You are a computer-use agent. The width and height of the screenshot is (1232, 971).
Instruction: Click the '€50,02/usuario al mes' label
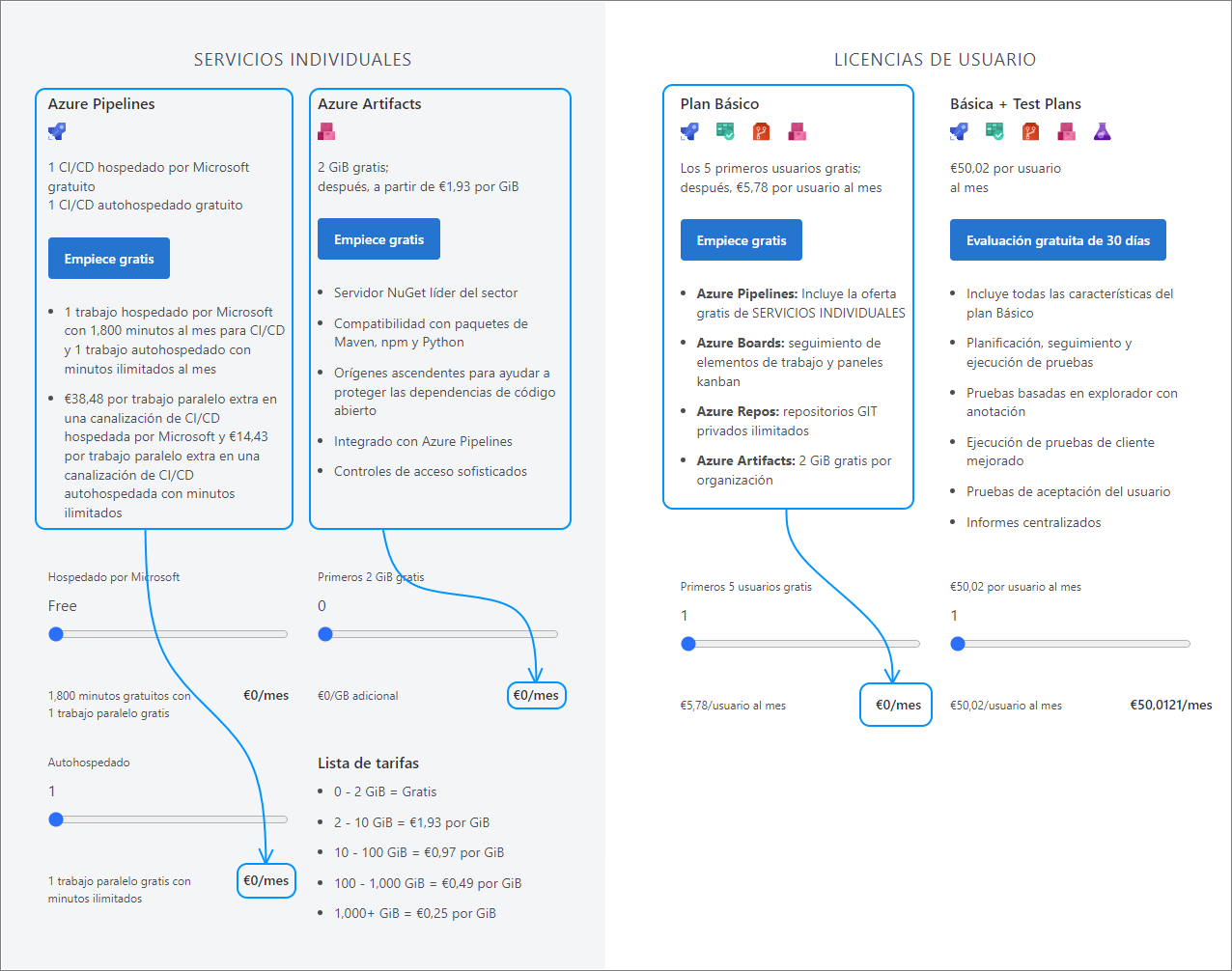click(1006, 706)
